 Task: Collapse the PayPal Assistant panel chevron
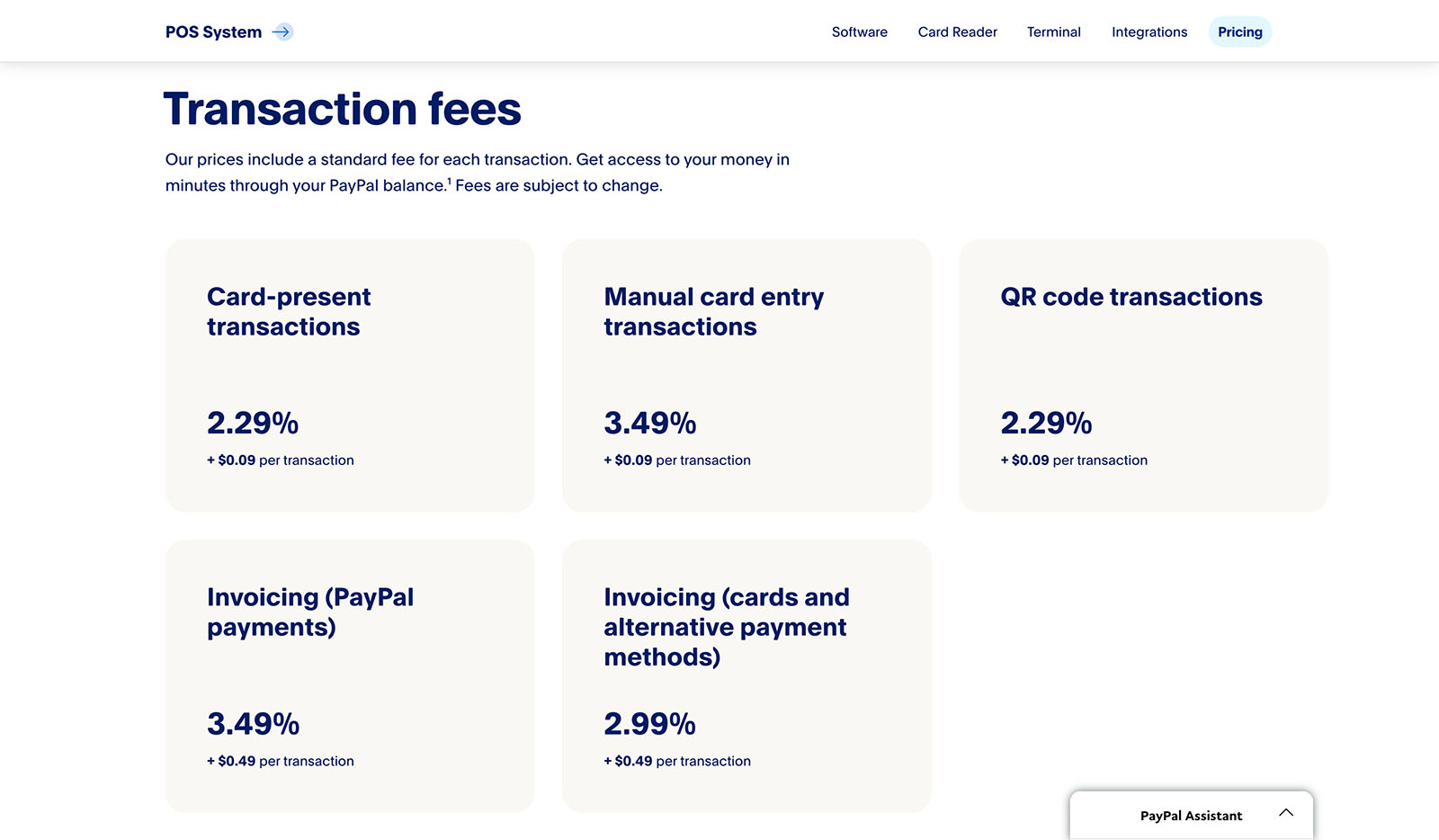click(x=1286, y=811)
